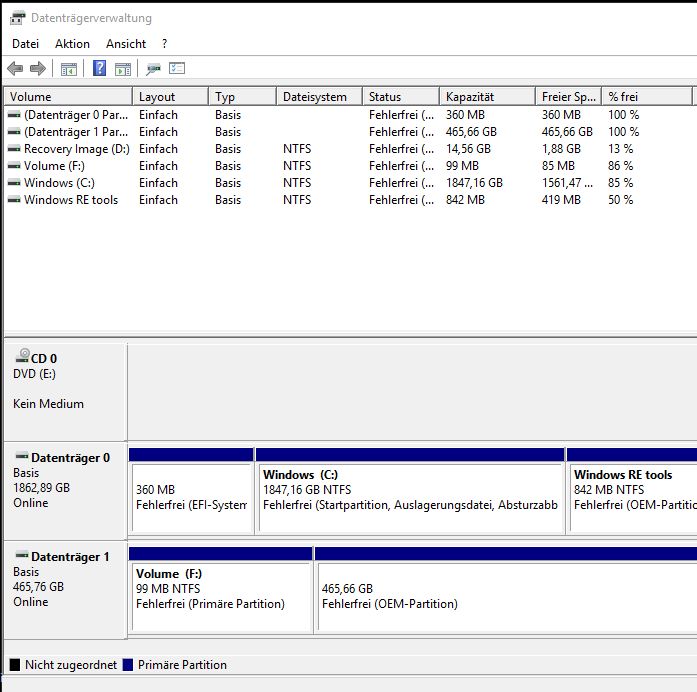Select the Recovery Image (D:) volume row
Image resolution: width=697 pixels, height=692 pixels.
click(348, 148)
